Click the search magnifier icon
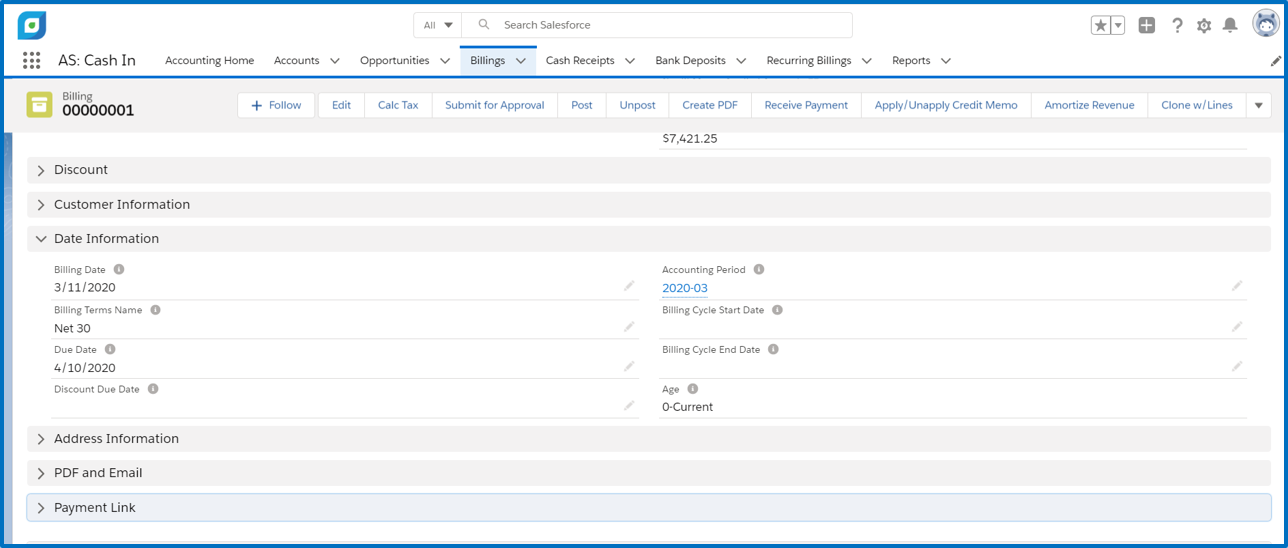Image resolution: width=1288 pixels, height=548 pixels. pyautogui.click(x=484, y=25)
